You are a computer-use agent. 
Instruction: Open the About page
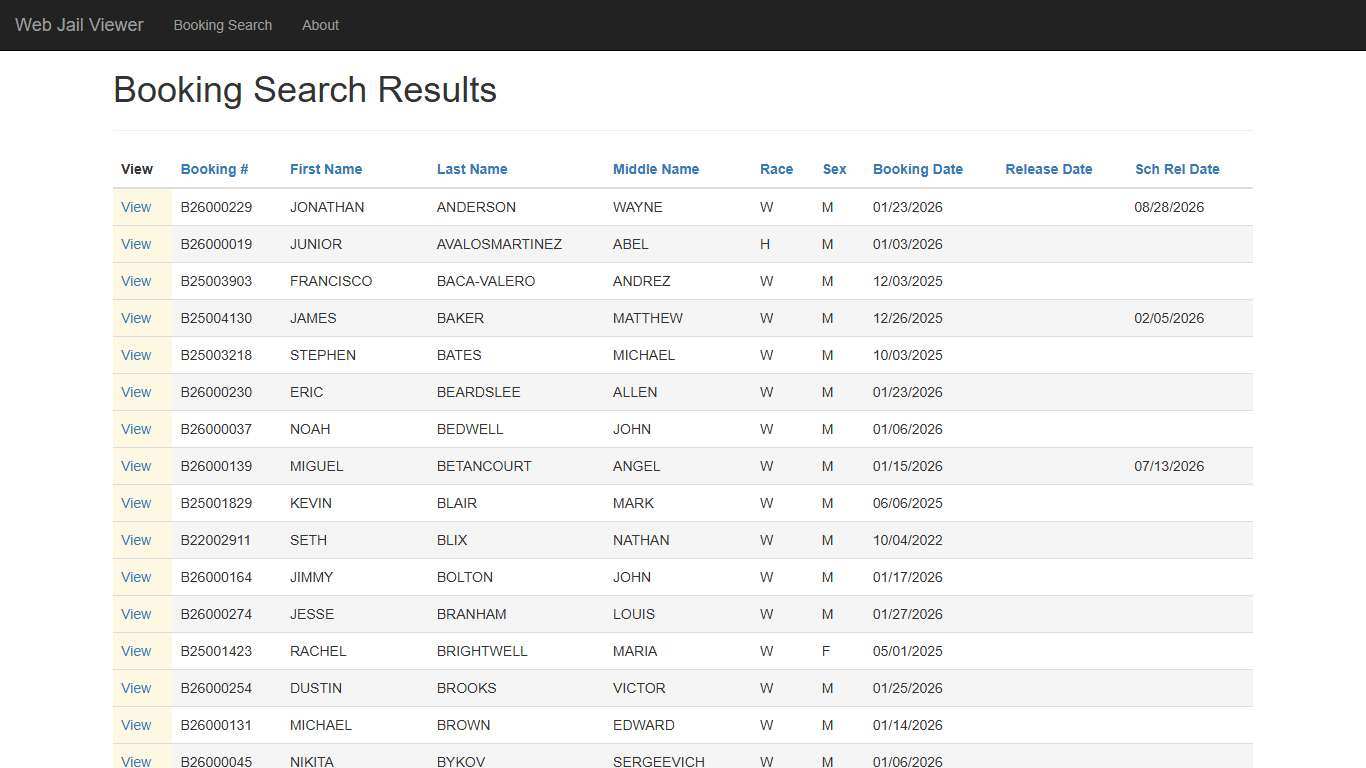pos(320,25)
